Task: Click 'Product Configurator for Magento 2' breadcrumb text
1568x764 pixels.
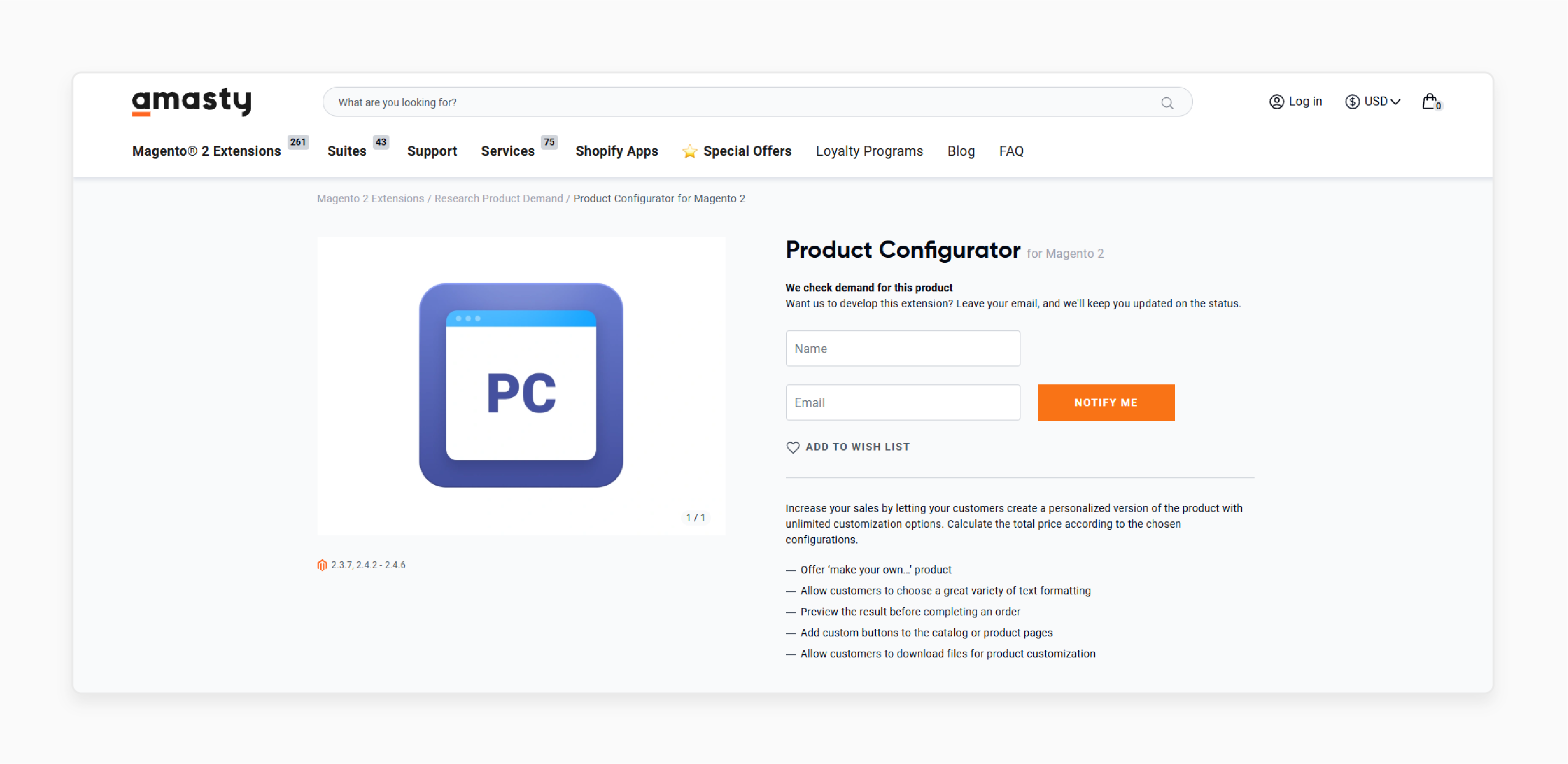Action: coord(659,198)
